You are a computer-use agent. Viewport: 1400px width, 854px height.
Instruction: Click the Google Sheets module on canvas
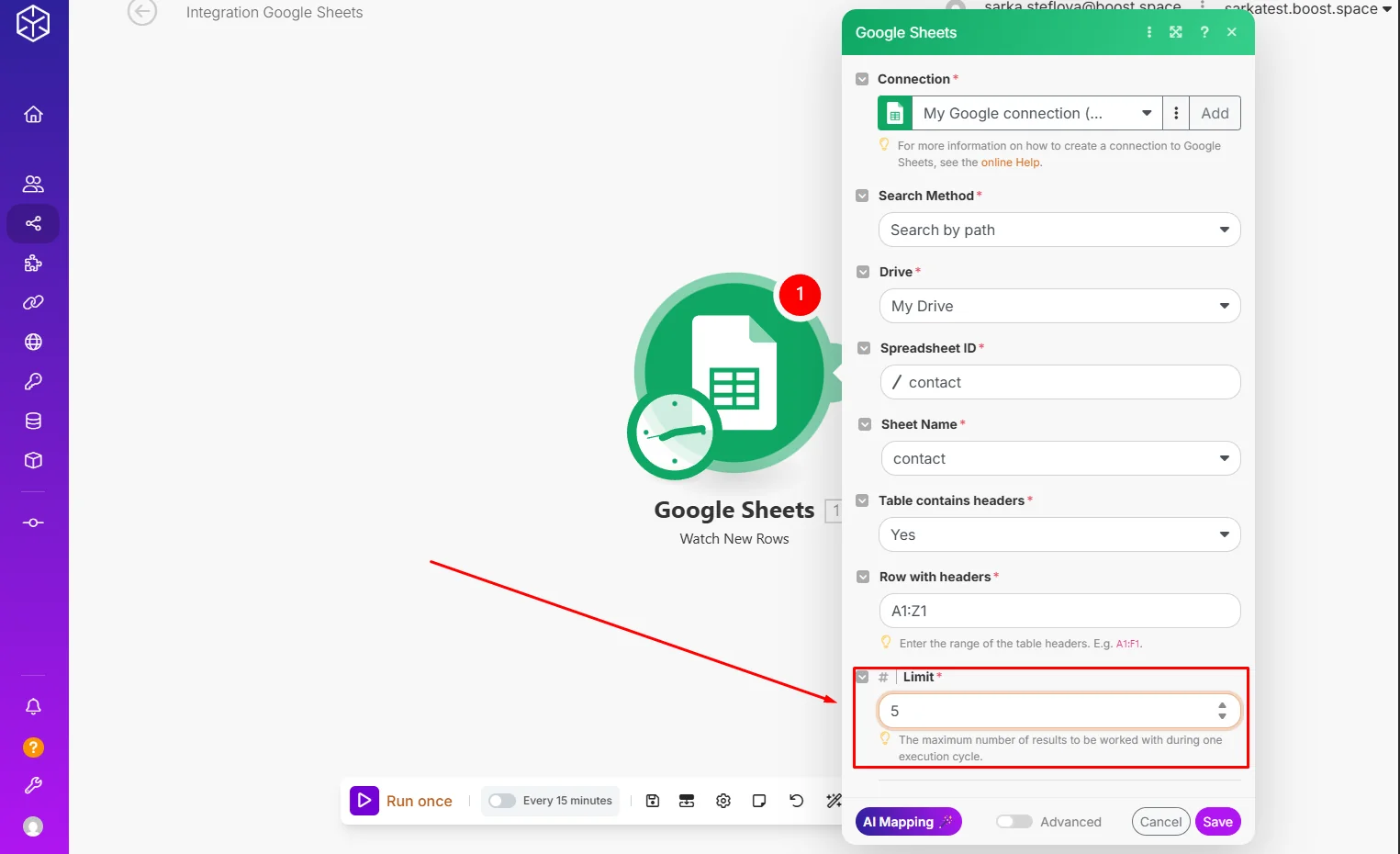click(x=734, y=373)
